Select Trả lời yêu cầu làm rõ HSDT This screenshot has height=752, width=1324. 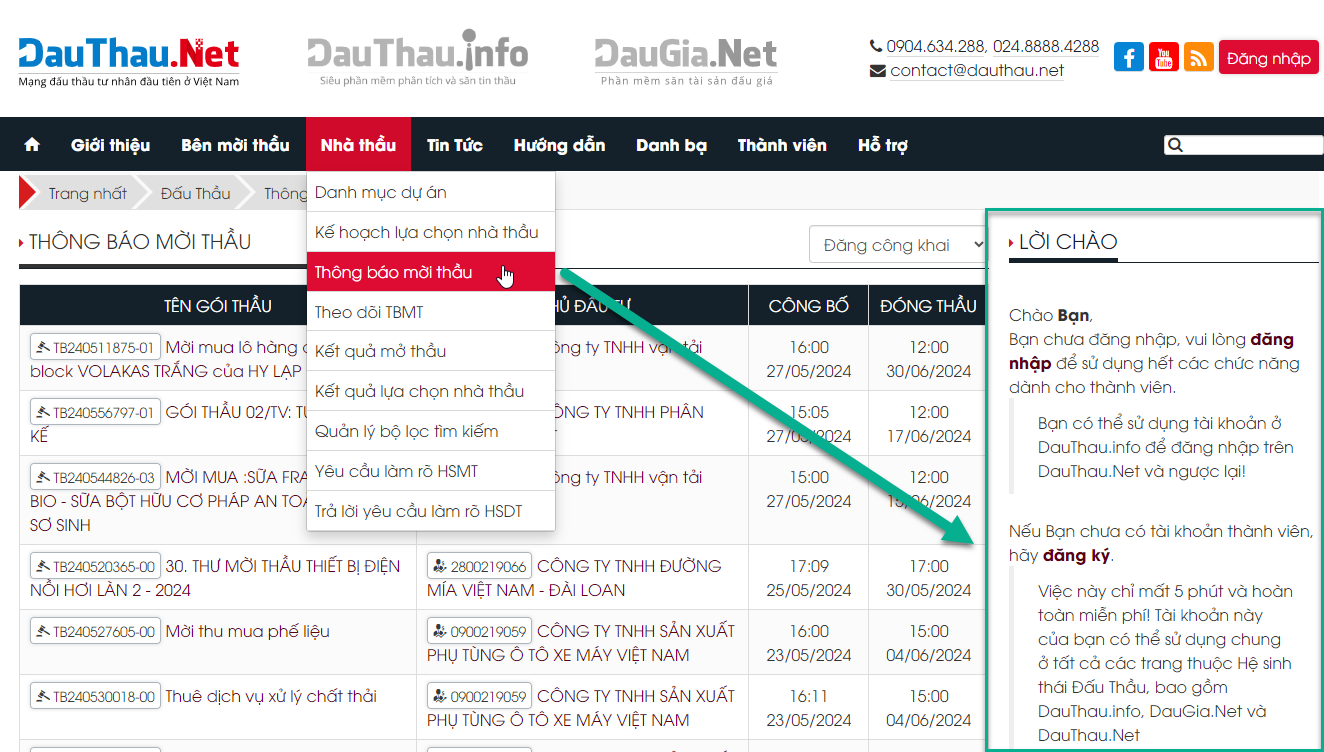point(430,511)
